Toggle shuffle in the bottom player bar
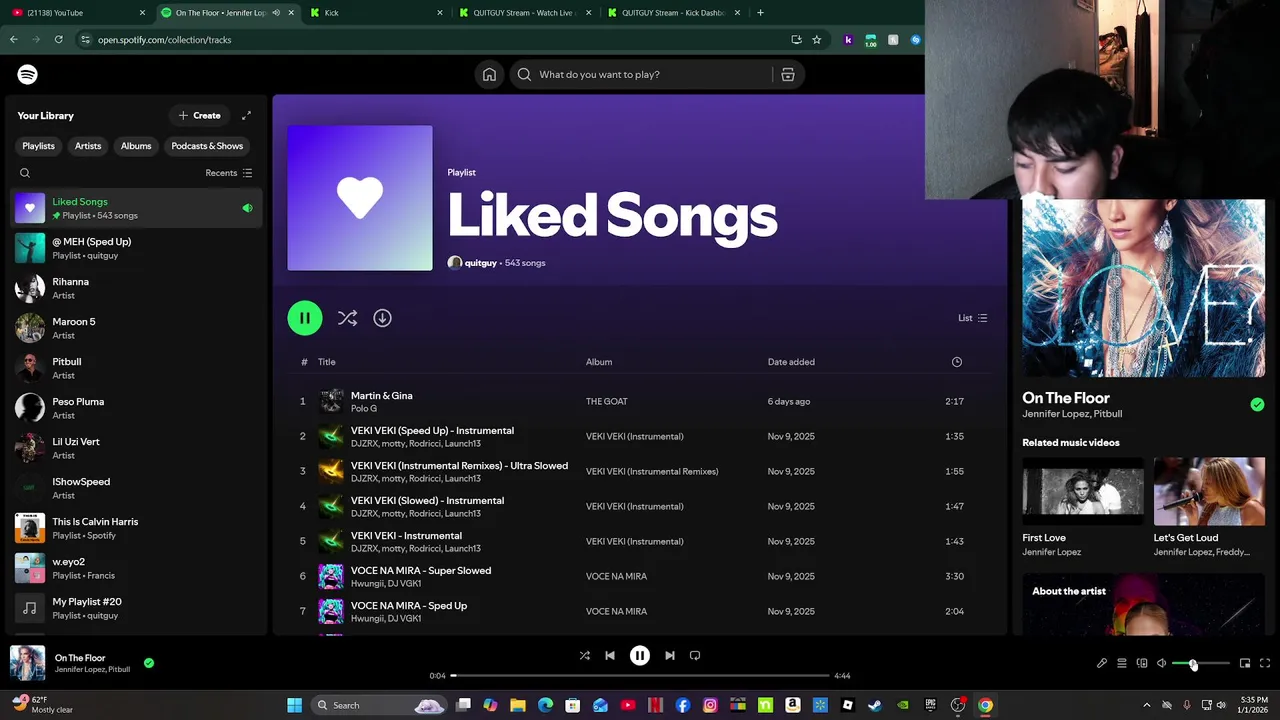The width and height of the screenshot is (1280, 720). pos(585,656)
